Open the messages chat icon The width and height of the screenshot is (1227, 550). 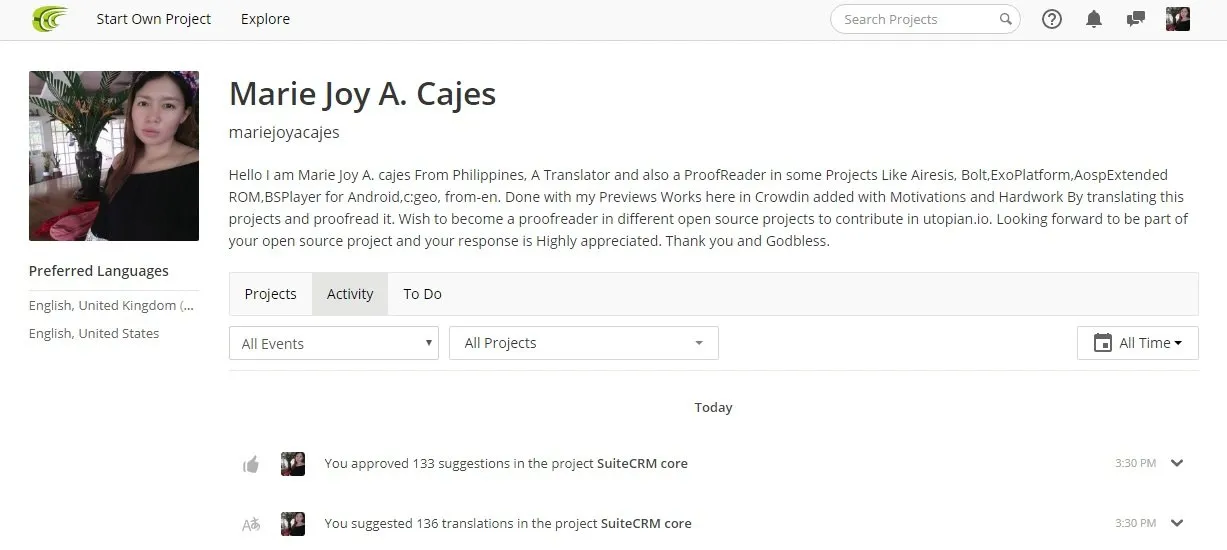coord(1135,19)
